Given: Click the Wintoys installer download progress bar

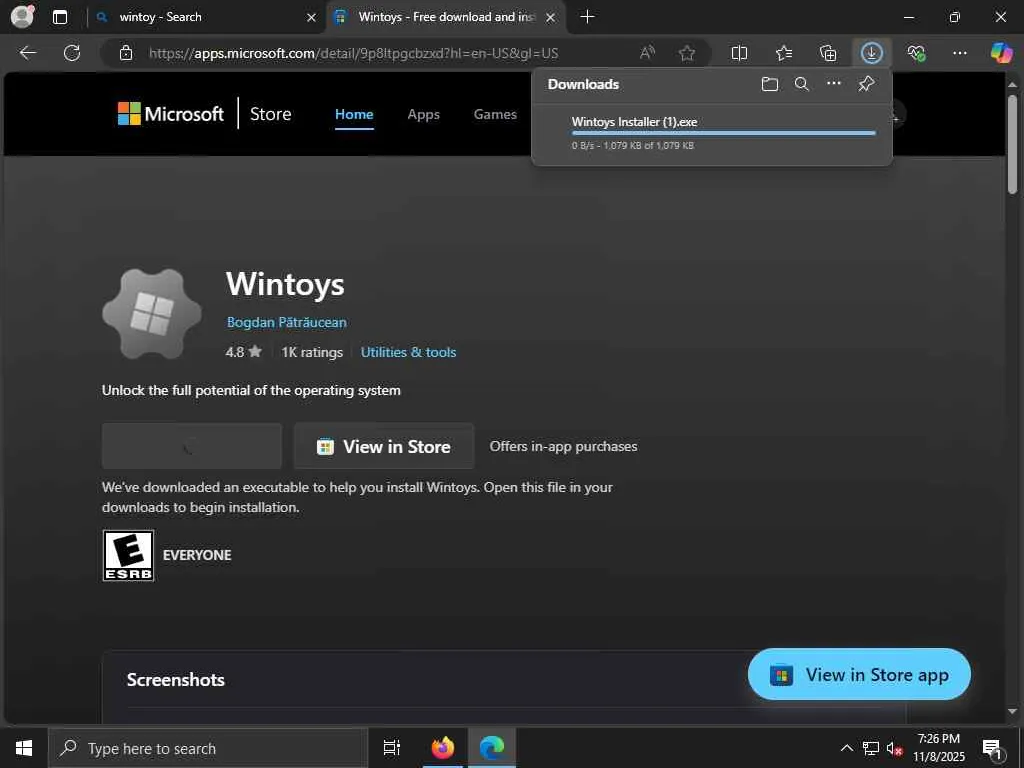Looking at the screenshot, I should pyautogui.click(x=724, y=133).
